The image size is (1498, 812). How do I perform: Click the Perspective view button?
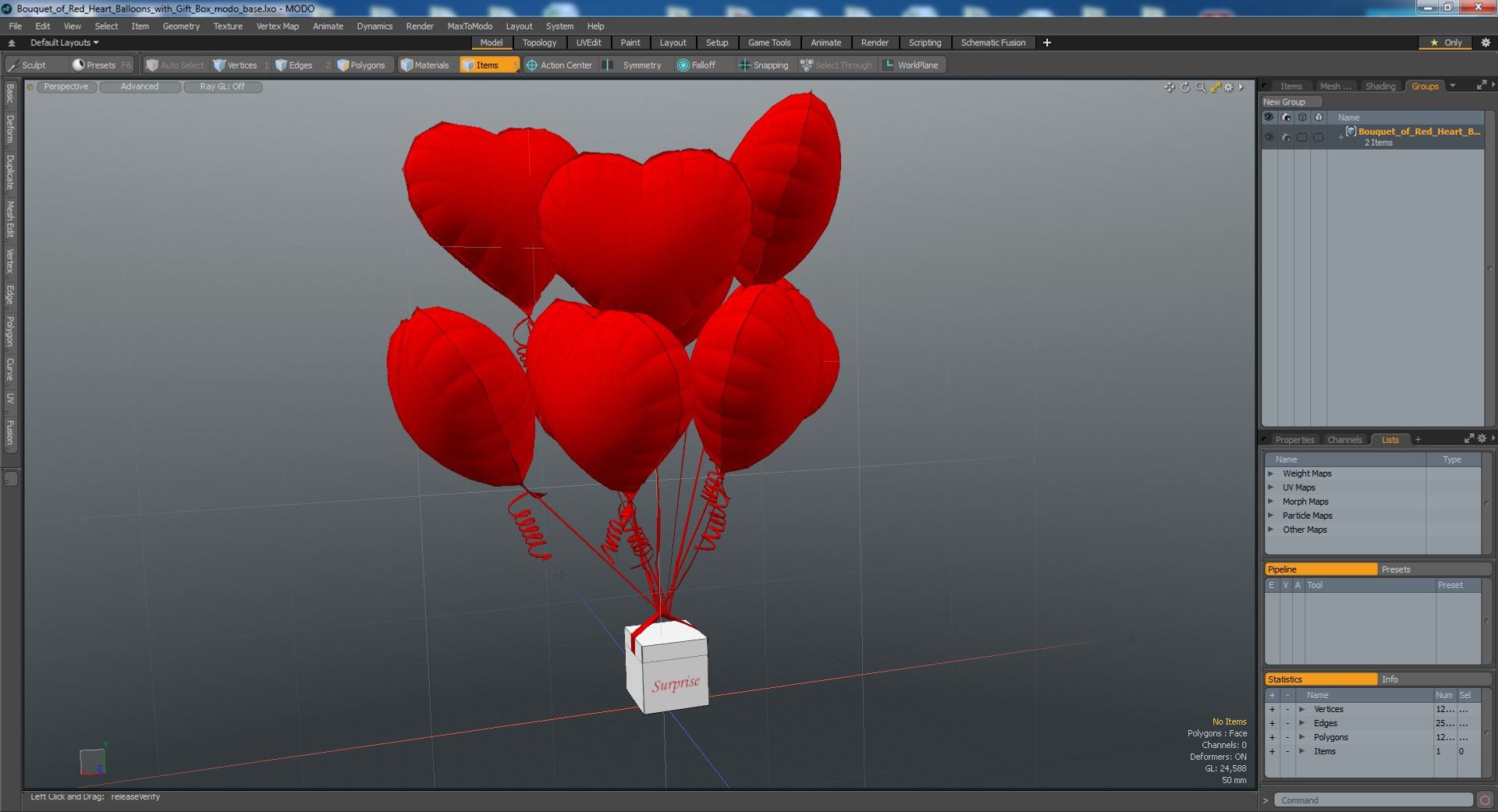click(66, 87)
